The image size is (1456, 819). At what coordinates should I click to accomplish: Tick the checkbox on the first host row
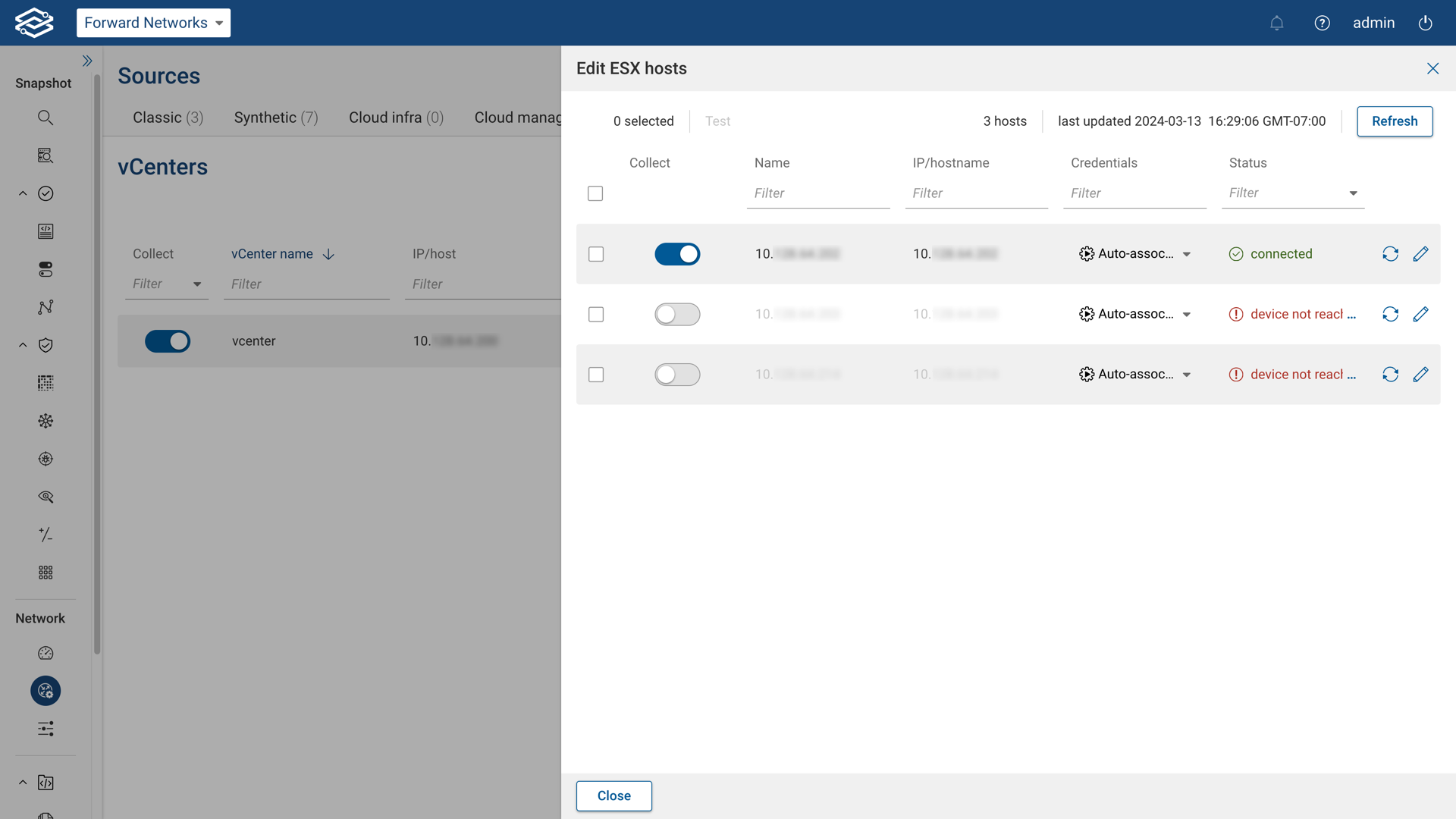[596, 254]
